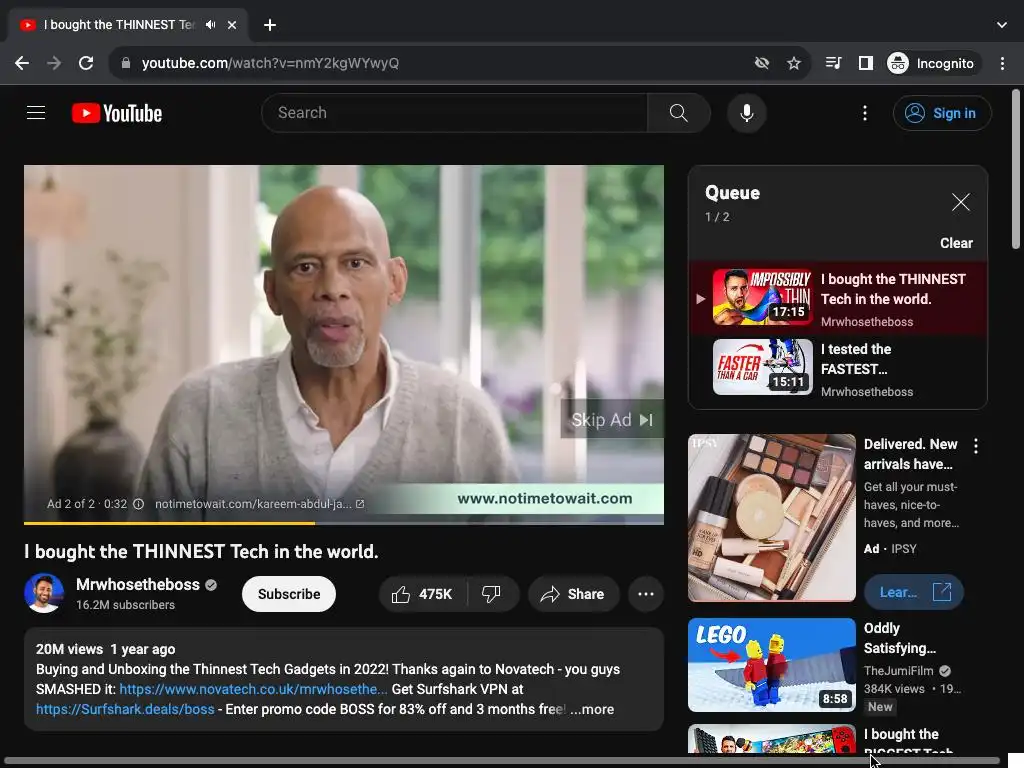Subscribe to Mrwhosetheboss
The height and width of the screenshot is (768, 1024).
tap(289, 594)
